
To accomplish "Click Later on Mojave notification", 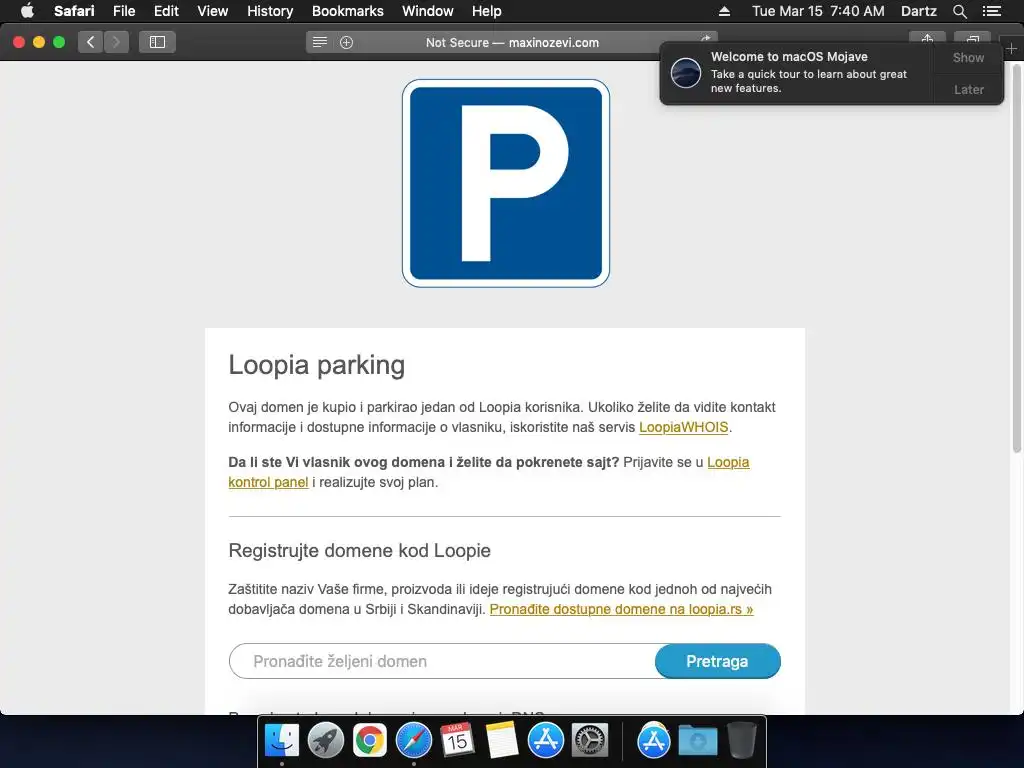I will [x=968, y=89].
